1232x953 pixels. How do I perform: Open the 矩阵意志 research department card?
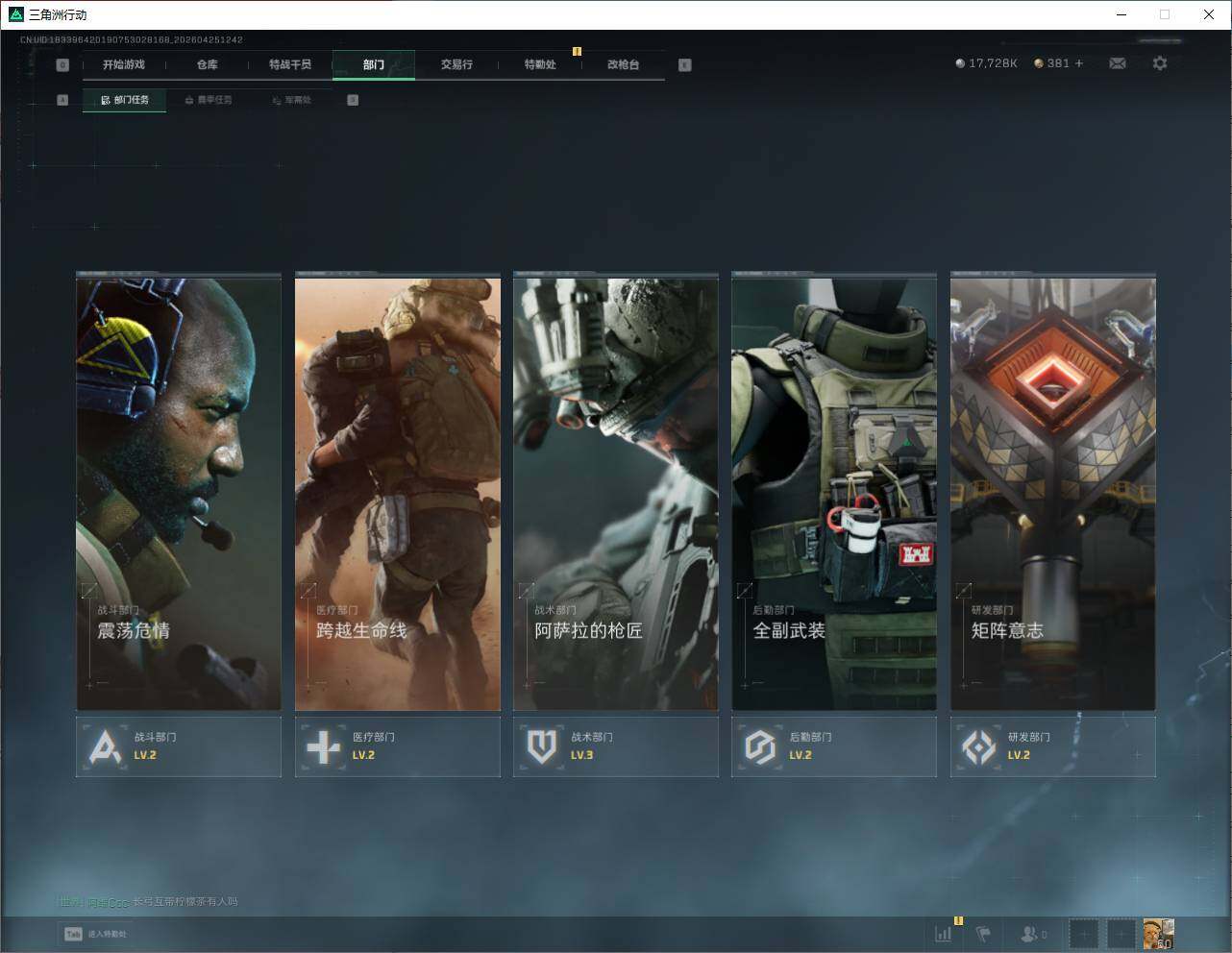(1053, 494)
